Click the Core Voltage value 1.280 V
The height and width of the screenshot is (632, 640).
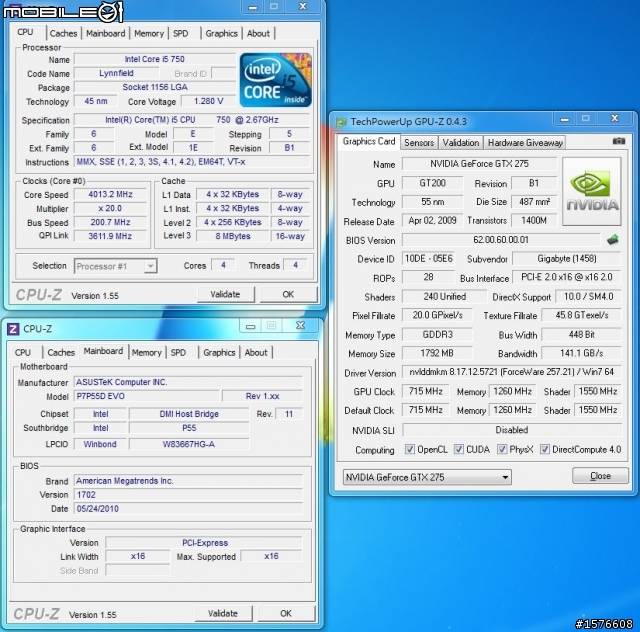209,101
